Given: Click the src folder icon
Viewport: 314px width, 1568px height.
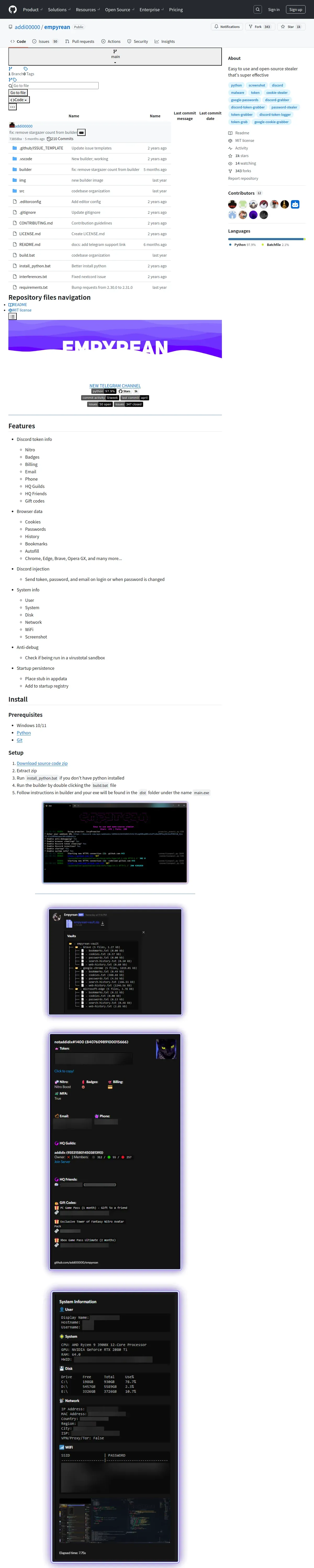Looking at the screenshot, I should 15,191.
